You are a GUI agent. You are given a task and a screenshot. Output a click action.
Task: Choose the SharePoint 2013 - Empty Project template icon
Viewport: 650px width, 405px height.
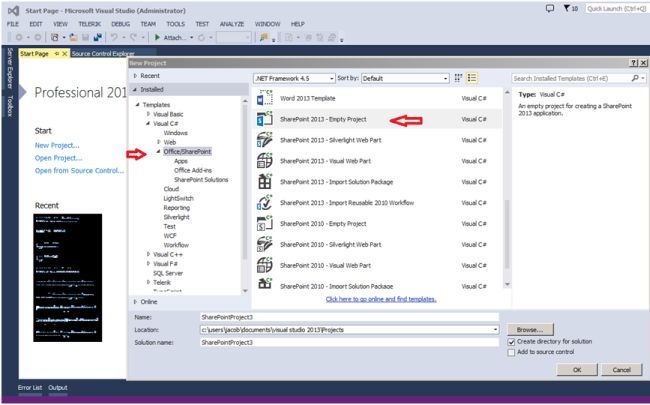pos(264,119)
